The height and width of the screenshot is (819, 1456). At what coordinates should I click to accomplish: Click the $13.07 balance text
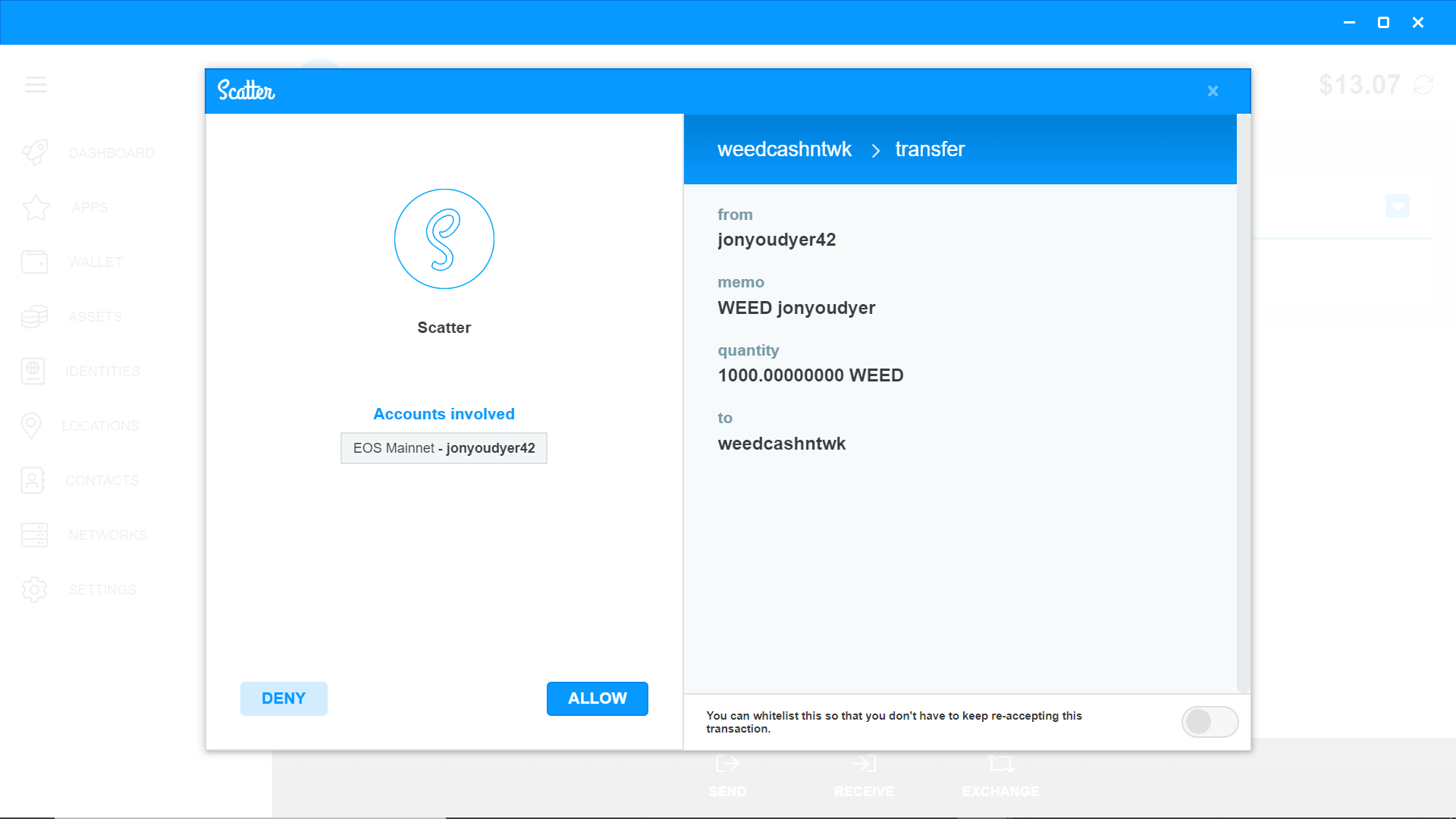(1360, 85)
